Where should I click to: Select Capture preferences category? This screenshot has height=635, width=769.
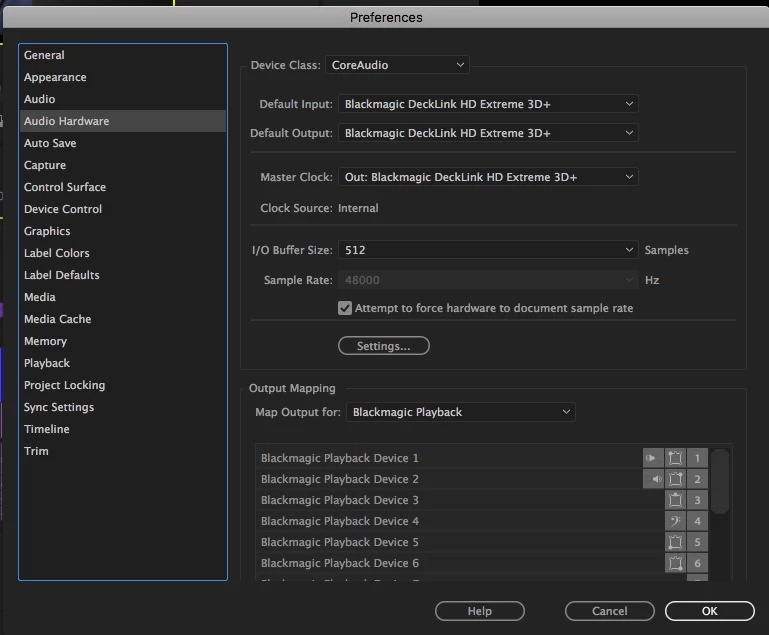123,165
